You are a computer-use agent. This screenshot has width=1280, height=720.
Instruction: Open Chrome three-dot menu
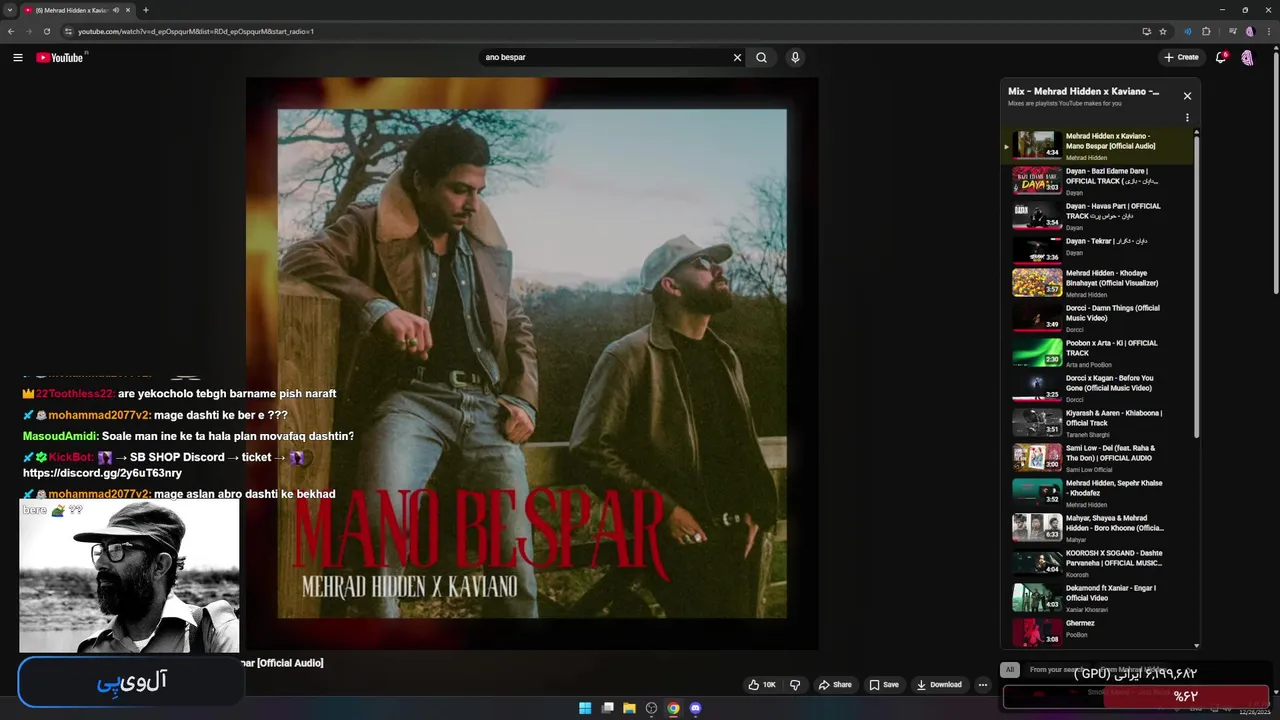coord(1269,31)
